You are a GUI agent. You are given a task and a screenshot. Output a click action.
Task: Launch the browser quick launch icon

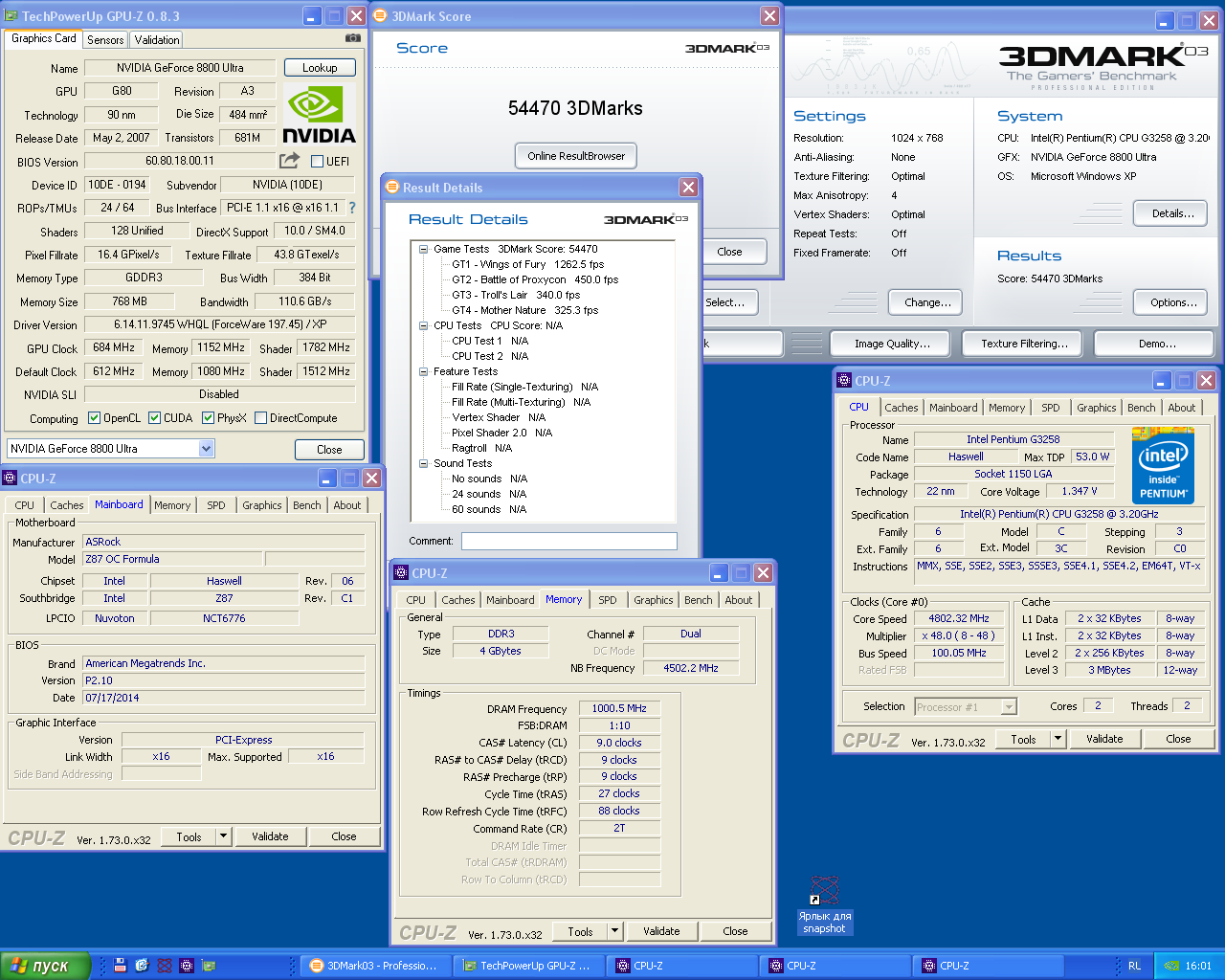(x=143, y=966)
